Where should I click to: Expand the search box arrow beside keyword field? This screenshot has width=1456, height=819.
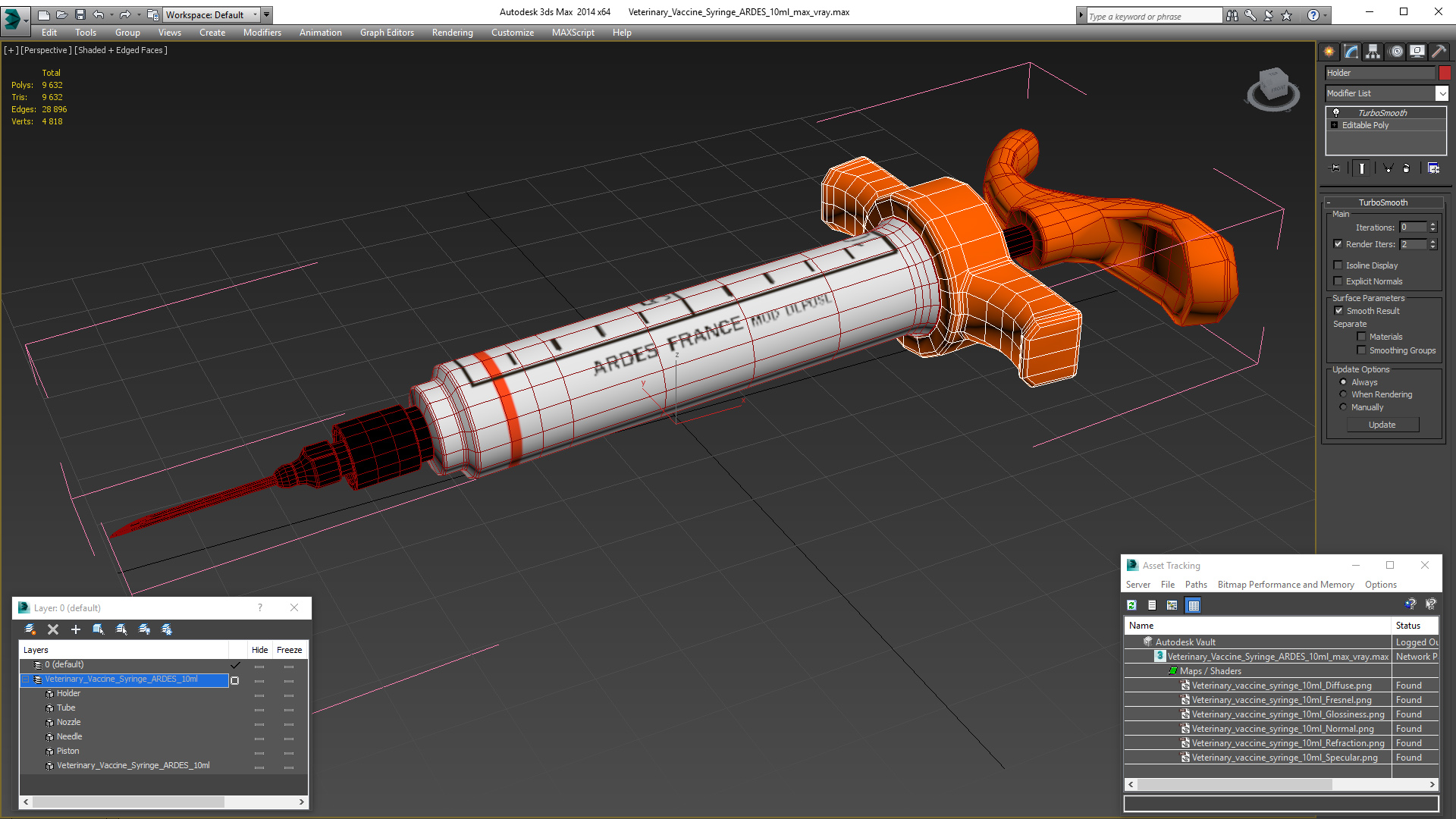click(1081, 15)
